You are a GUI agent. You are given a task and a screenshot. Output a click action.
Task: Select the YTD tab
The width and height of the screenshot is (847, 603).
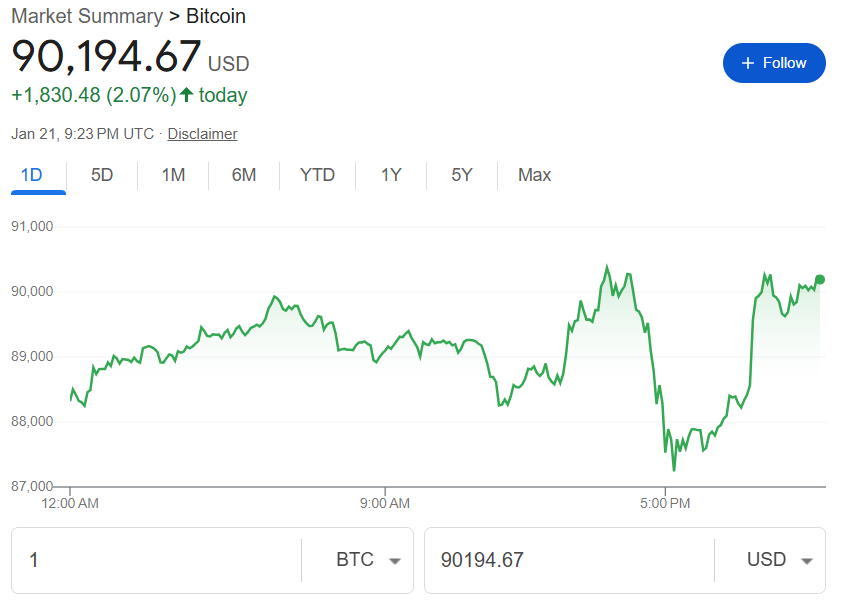(317, 175)
